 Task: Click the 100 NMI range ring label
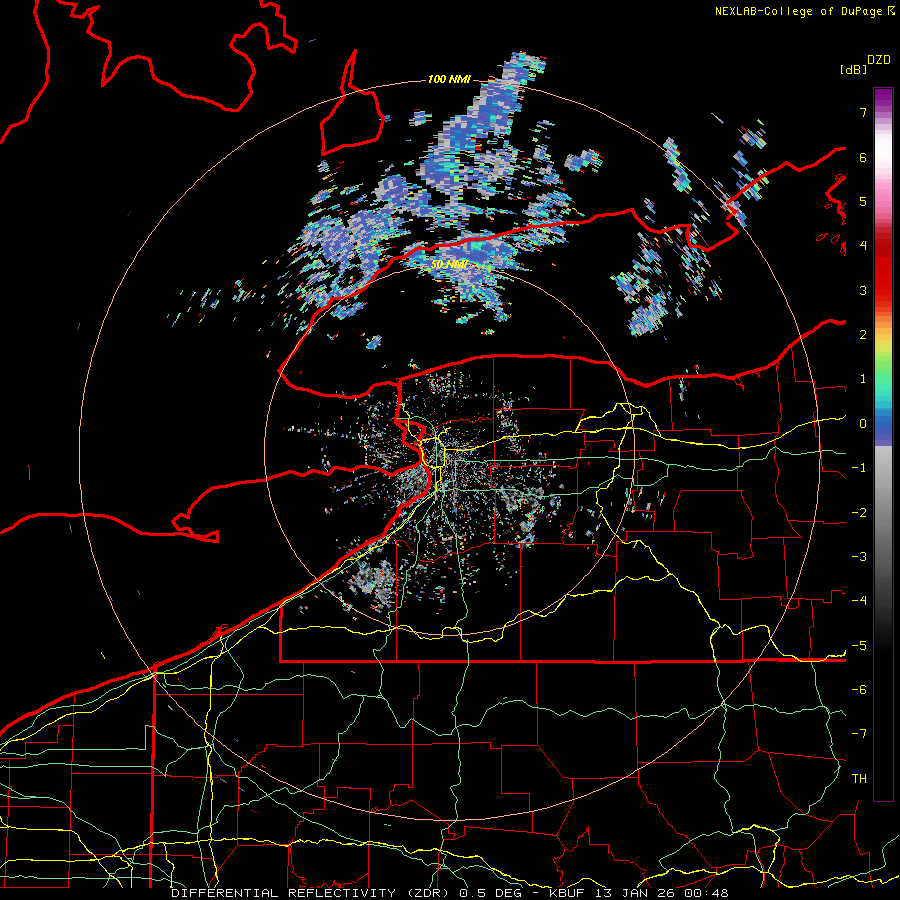pos(449,79)
